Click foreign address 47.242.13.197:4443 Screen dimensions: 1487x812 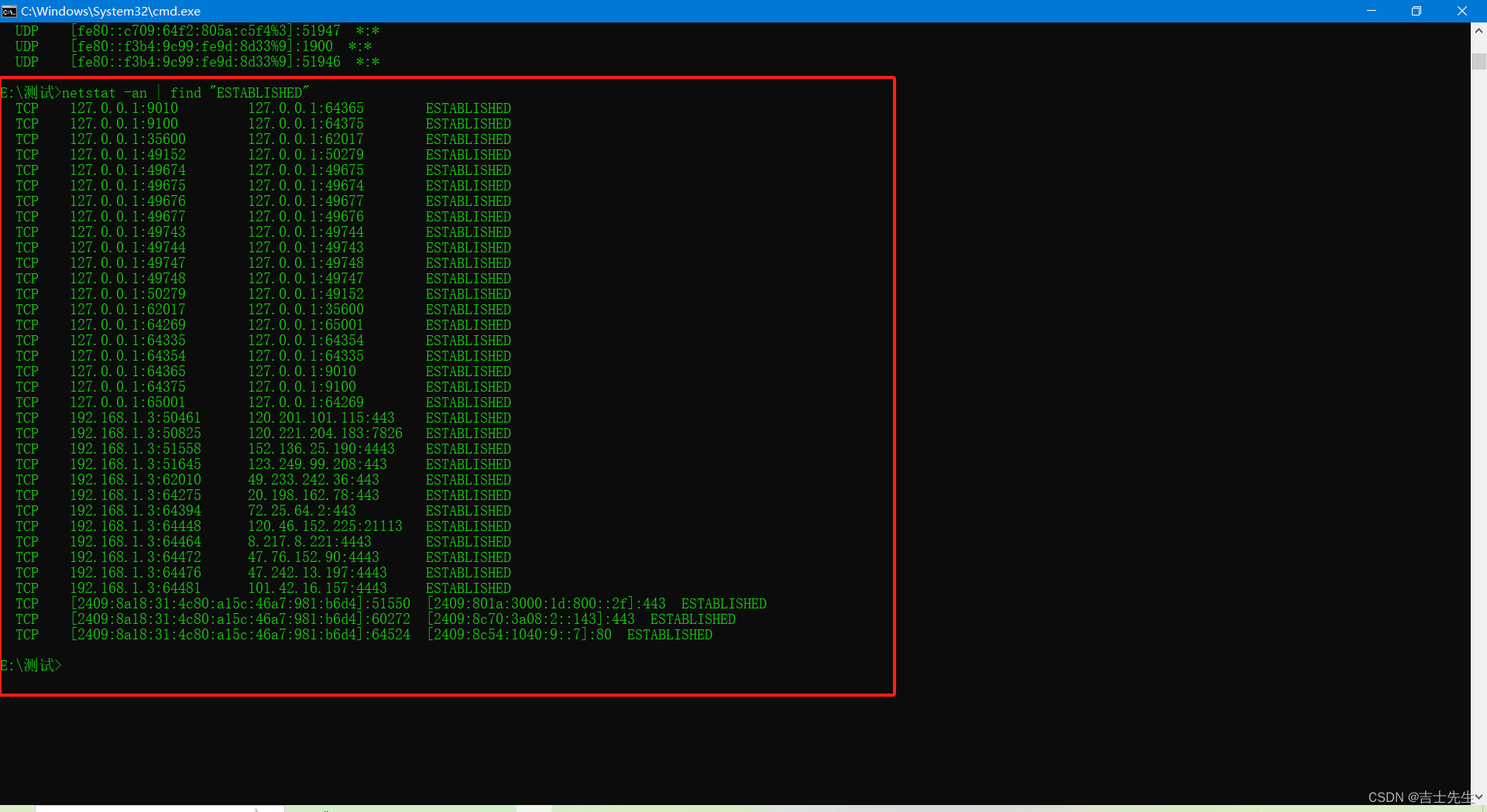[x=318, y=573]
